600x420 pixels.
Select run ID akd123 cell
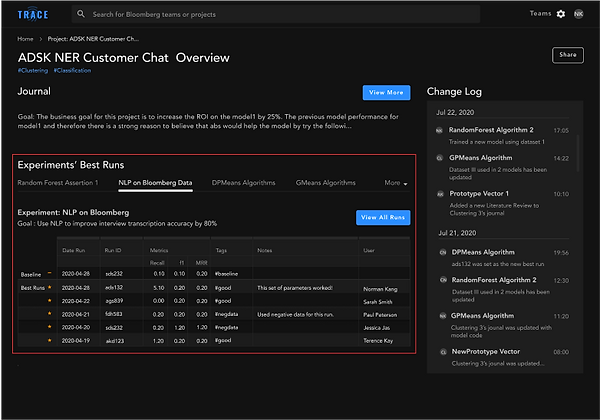pyautogui.click(x=115, y=340)
